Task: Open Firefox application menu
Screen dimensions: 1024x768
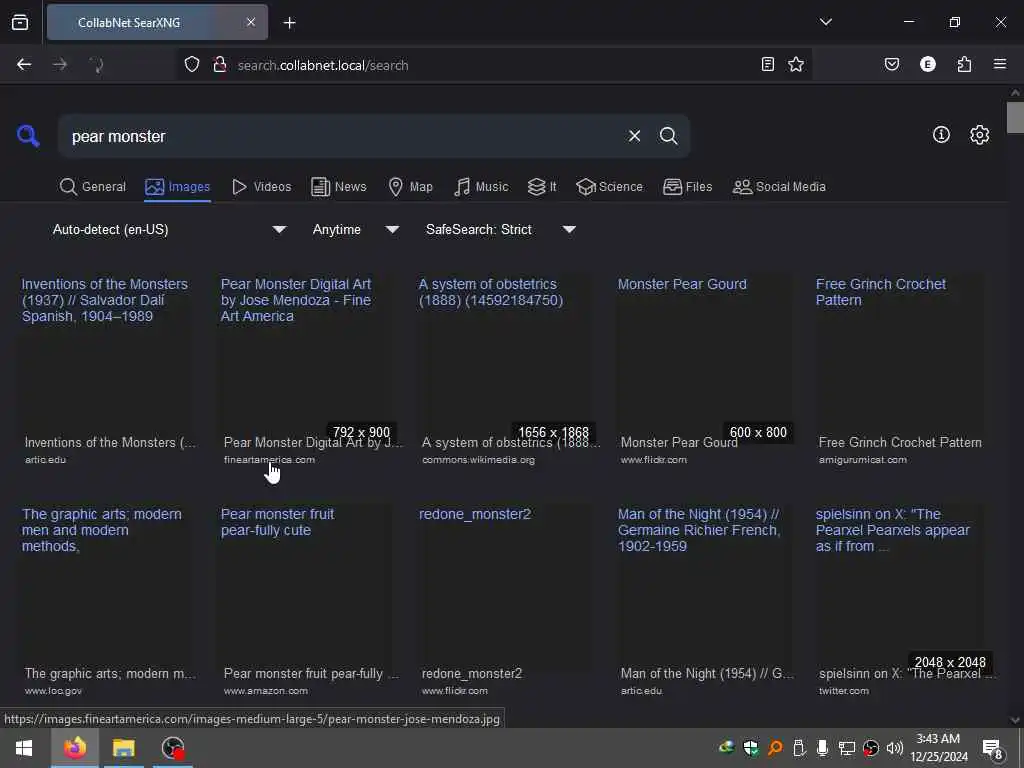Action: pos(999,64)
